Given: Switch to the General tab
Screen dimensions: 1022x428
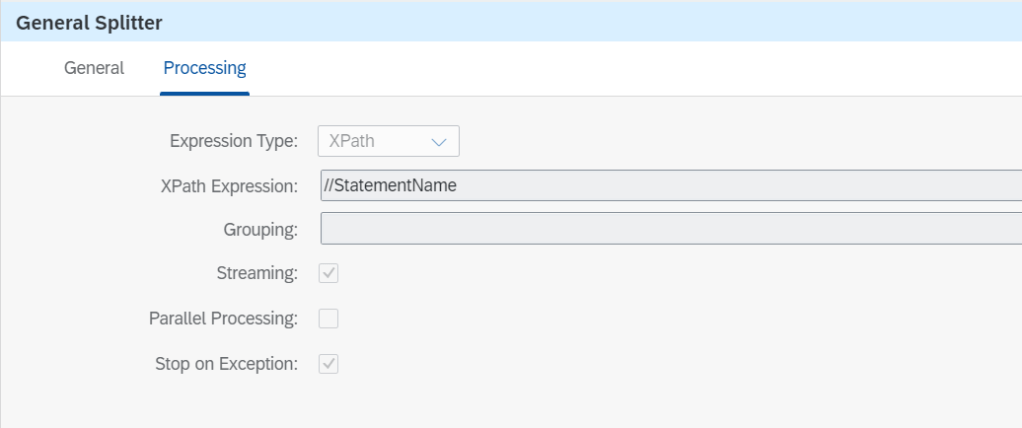Looking at the screenshot, I should (x=94, y=69).
